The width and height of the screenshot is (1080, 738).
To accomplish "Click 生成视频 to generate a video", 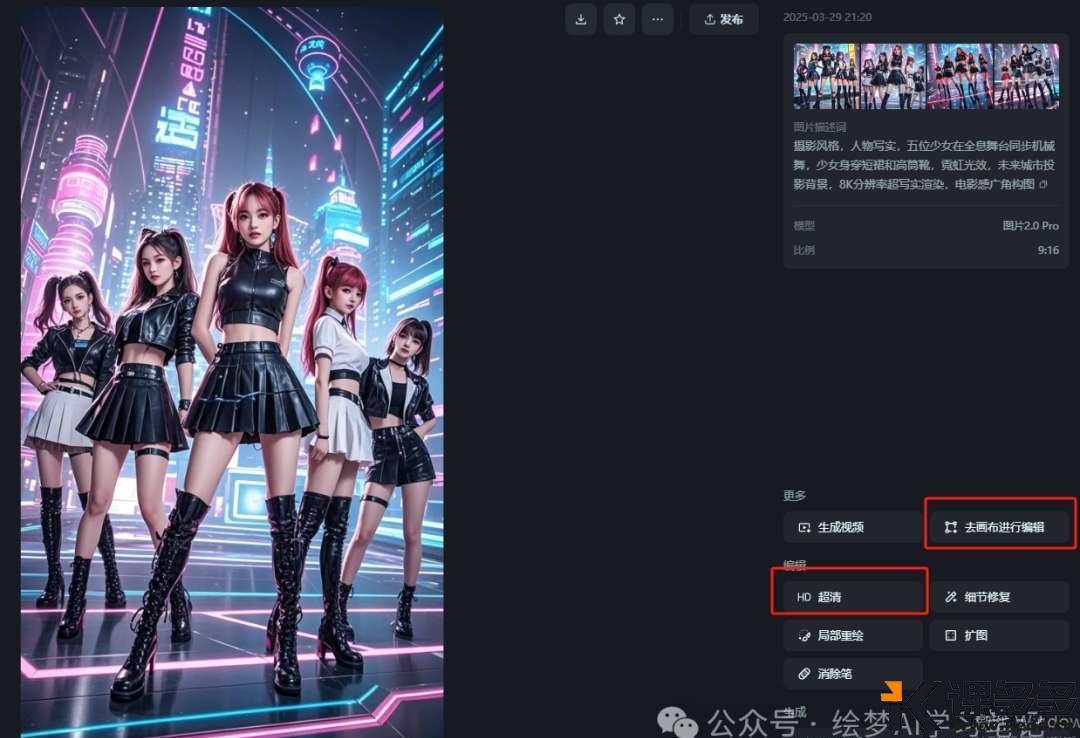I will coord(852,527).
